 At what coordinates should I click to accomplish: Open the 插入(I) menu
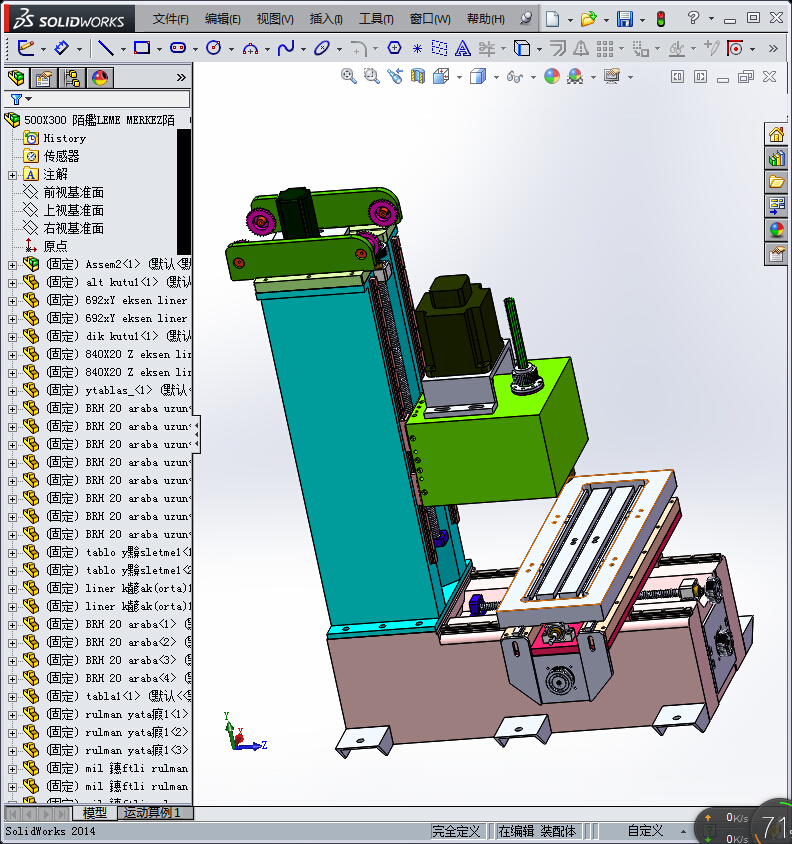pyautogui.click(x=326, y=19)
